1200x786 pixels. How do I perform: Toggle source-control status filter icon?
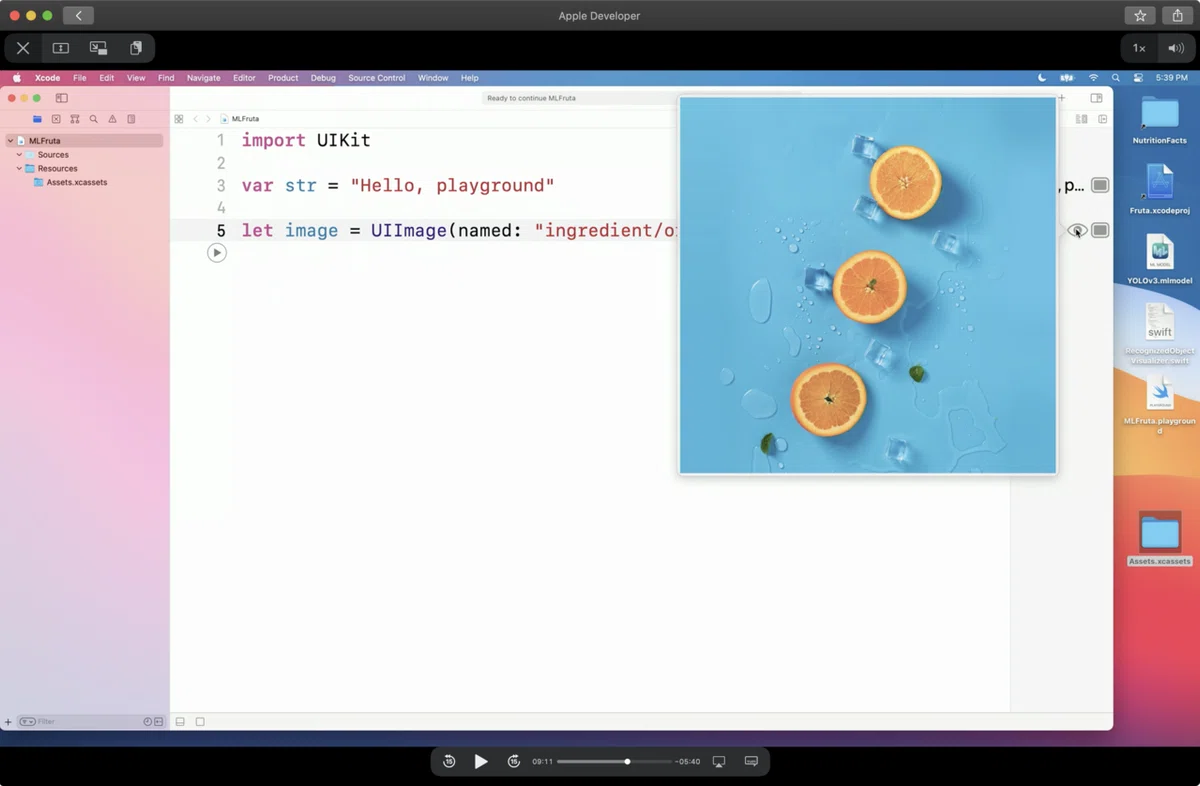tap(159, 722)
